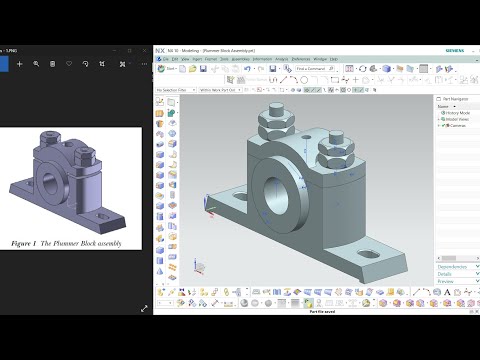Click the New file icon in NX toolbar
Image resolution: width=480 pixels, height=360 pixels.
[182, 69]
